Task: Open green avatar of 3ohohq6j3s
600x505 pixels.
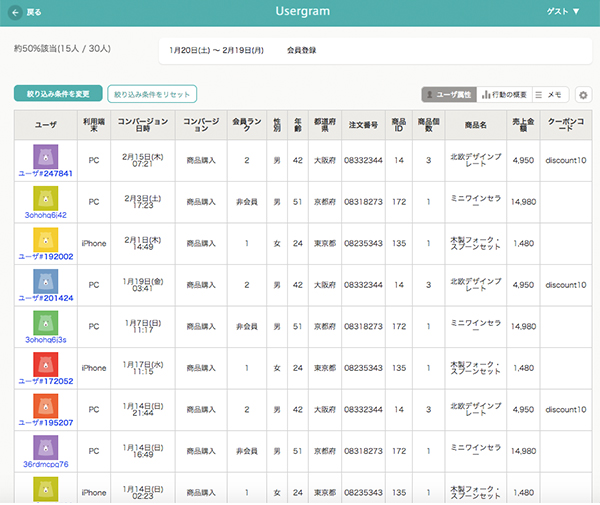Action: pyautogui.click(x=46, y=323)
